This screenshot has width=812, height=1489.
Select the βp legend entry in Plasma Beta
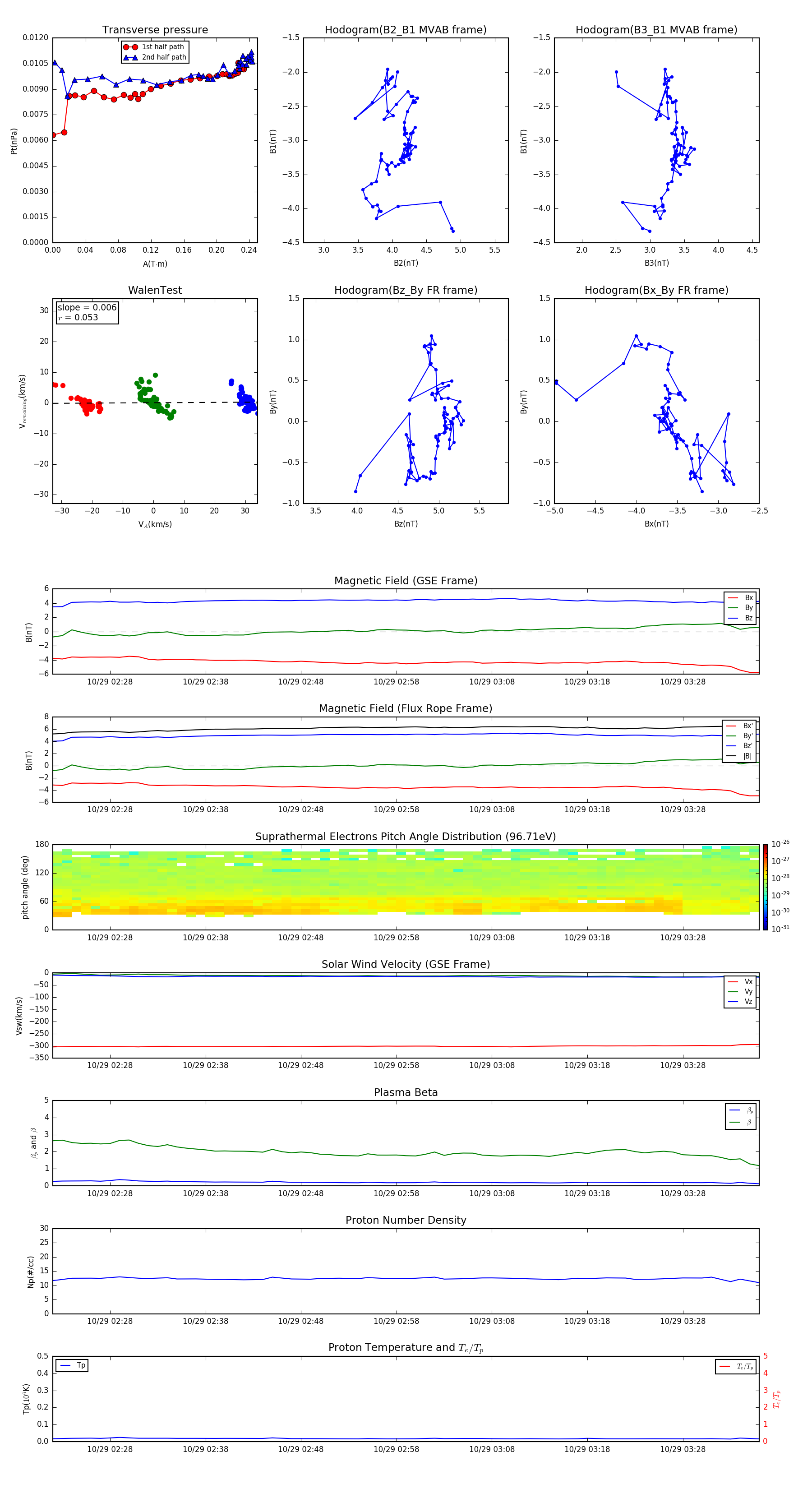click(x=741, y=1110)
